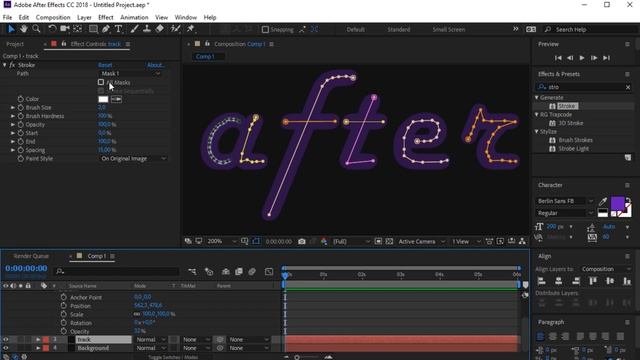Select the Roto Brush tool

click(176, 29)
